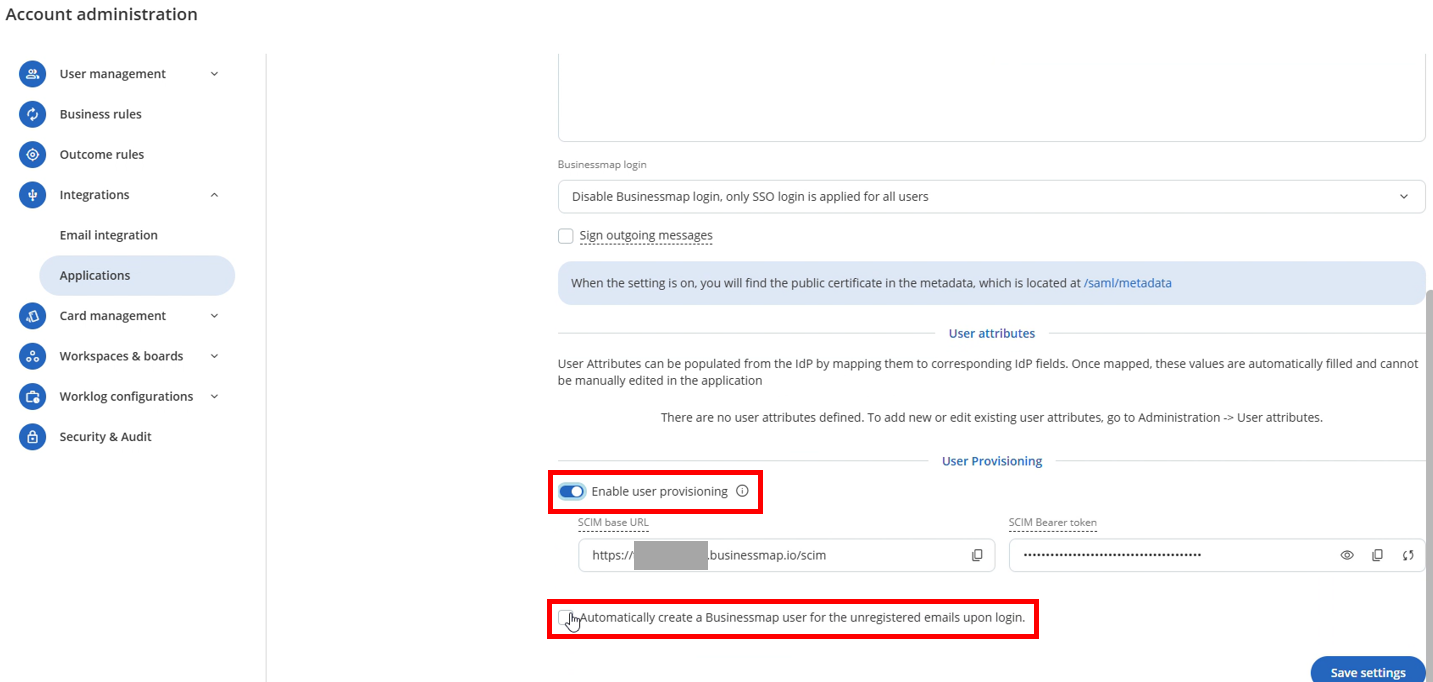Reveal the SCIM Bearer token with eye icon
The image size is (1433, 682).
click(x=1347, y=555)
